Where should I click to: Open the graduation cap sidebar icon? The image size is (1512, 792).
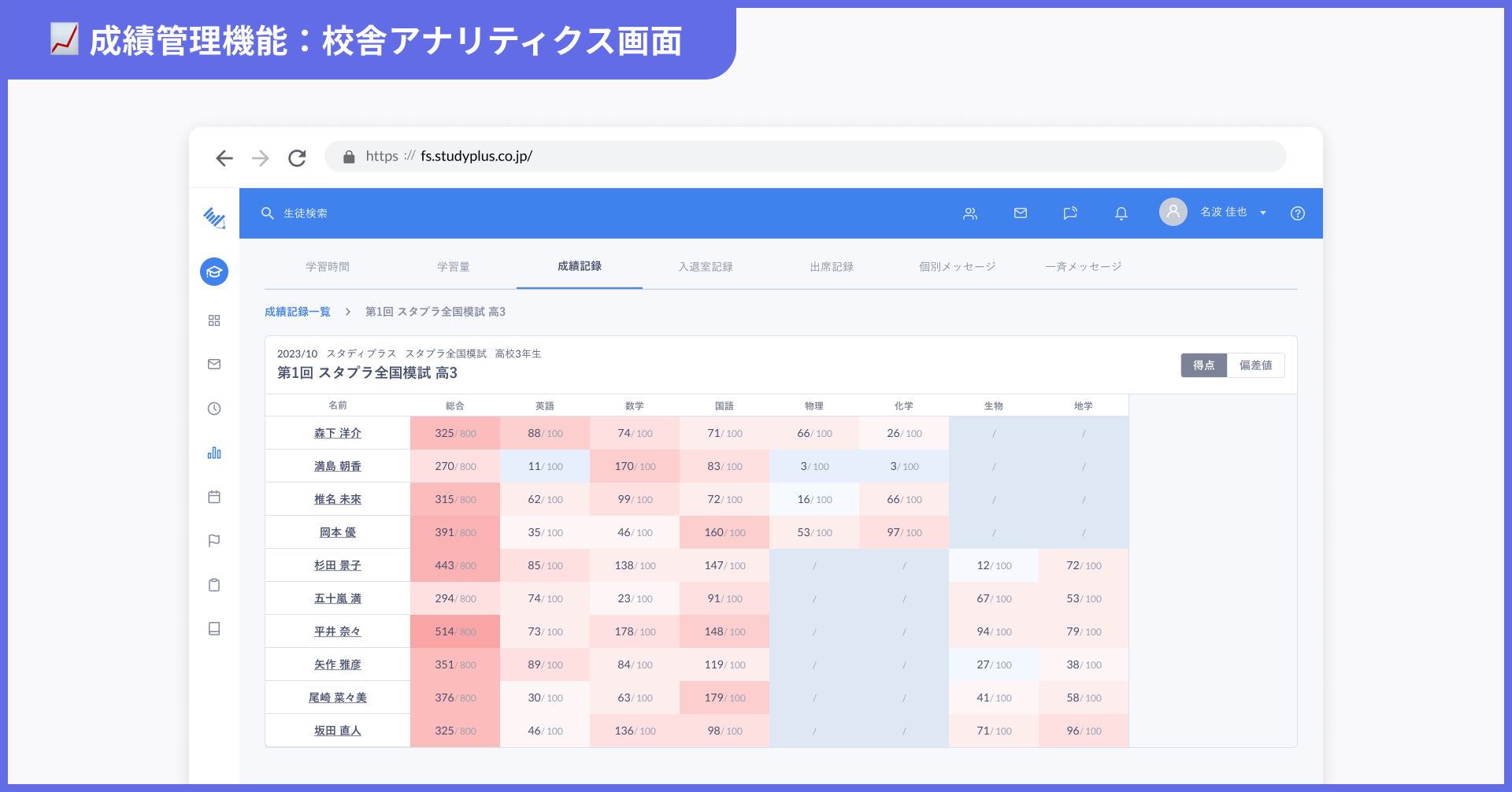pyautogui.click(x=214, y=272)
